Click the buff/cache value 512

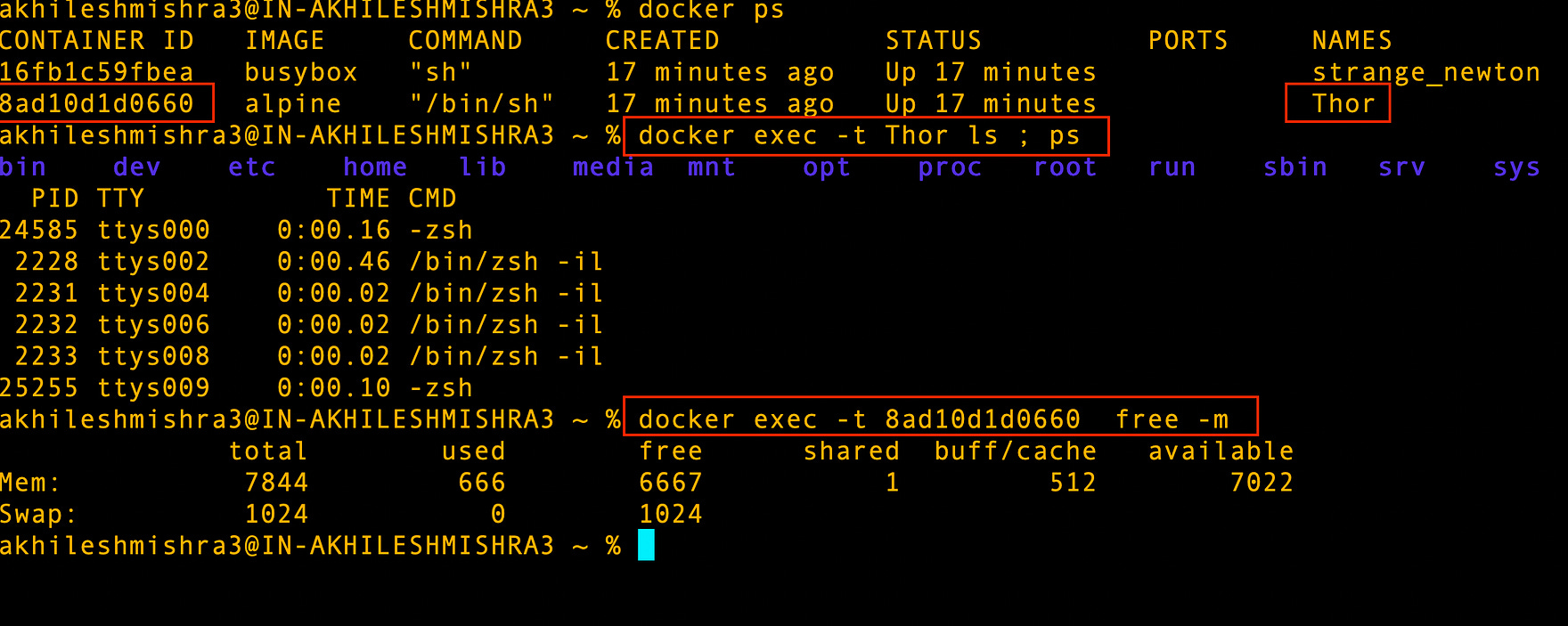pyautogui.click(x=1073, y=483)
